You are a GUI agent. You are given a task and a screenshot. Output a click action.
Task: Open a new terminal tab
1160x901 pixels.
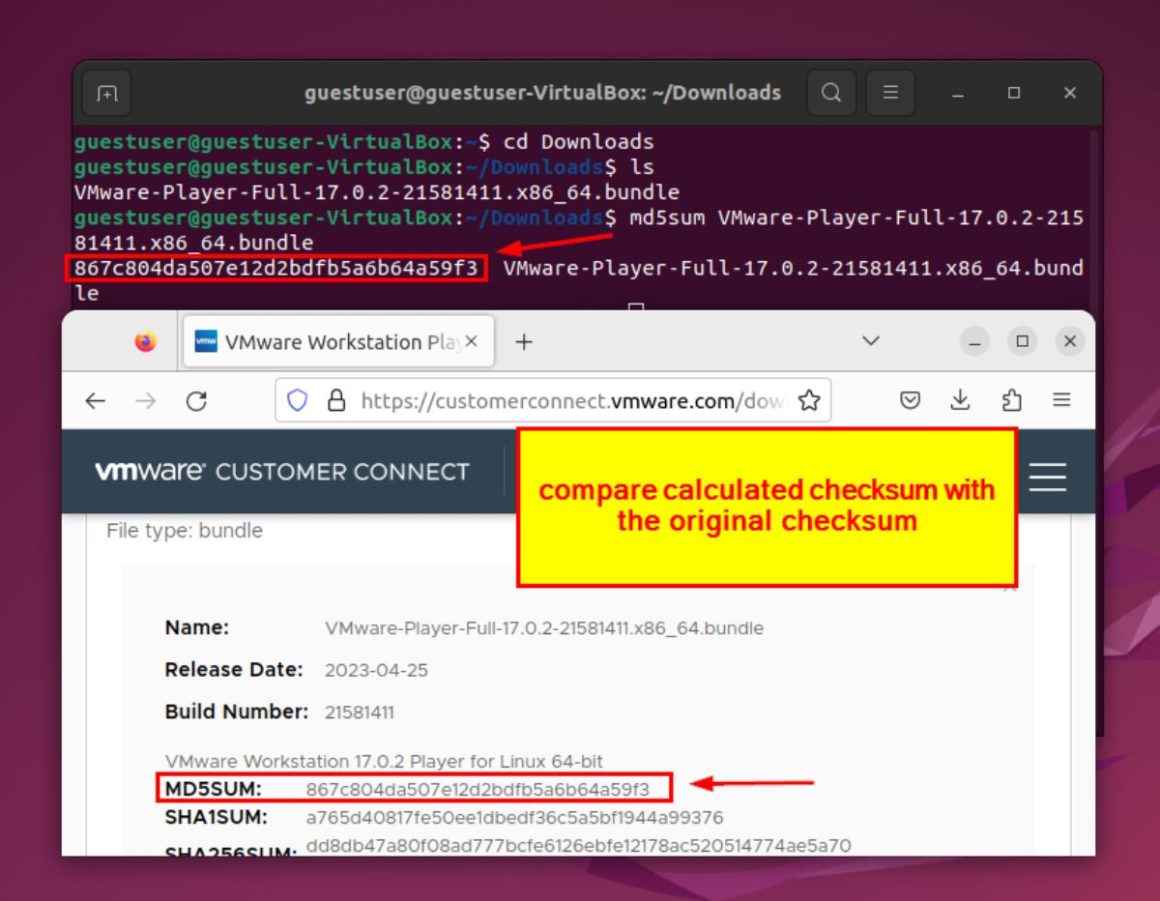[x=106, y=92]
